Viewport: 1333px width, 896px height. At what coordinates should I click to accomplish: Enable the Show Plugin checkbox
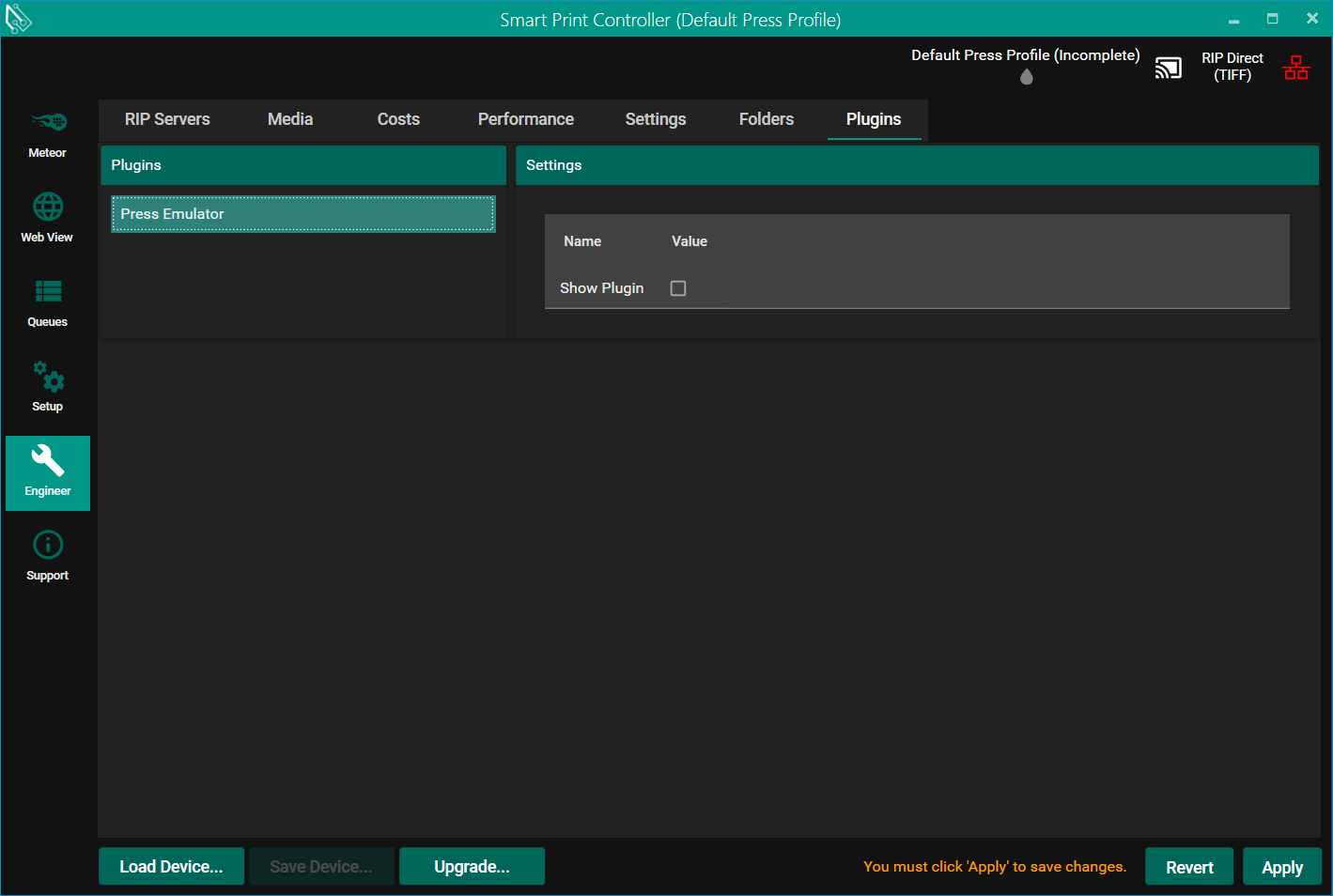[x=678, y=288]
